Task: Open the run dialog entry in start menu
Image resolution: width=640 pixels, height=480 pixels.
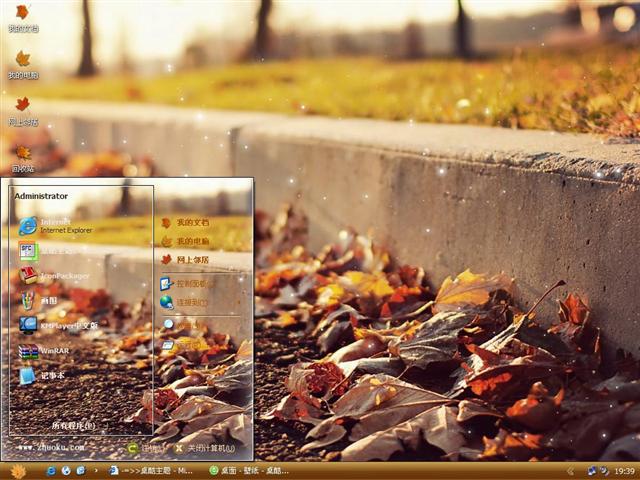Action: 182,345
